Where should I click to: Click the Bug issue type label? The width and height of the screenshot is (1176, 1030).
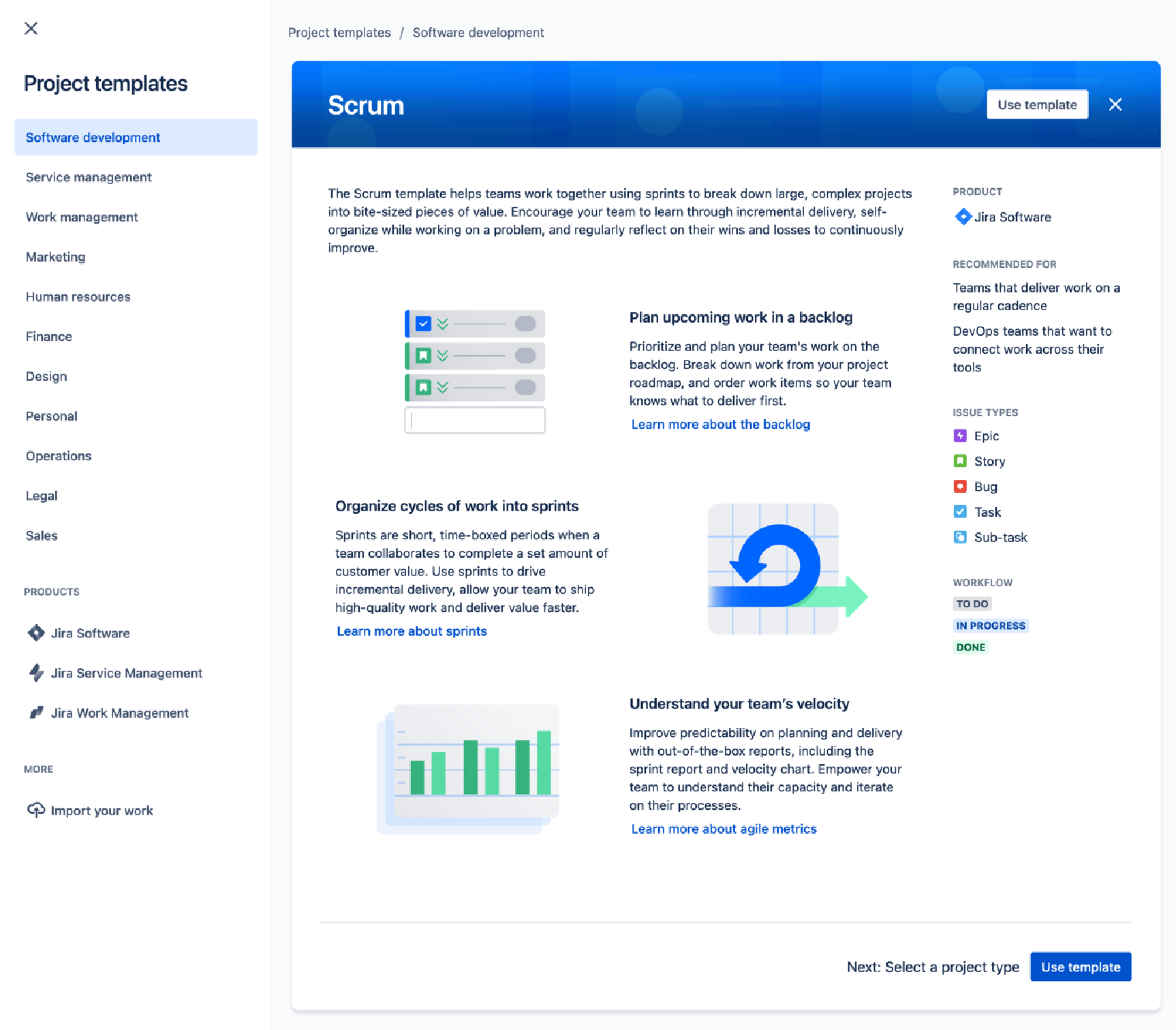(x=985, y=487)
